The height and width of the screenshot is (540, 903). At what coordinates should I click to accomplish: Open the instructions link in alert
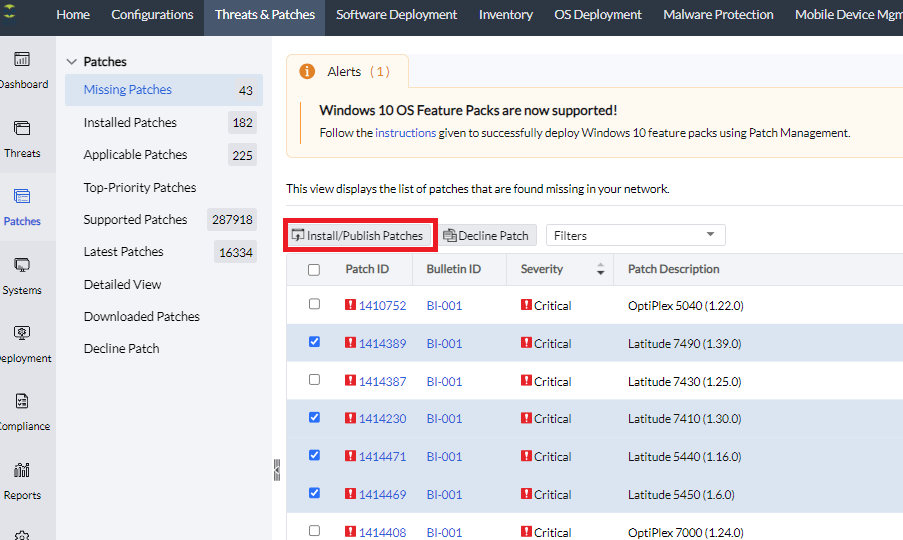(405, 132)
